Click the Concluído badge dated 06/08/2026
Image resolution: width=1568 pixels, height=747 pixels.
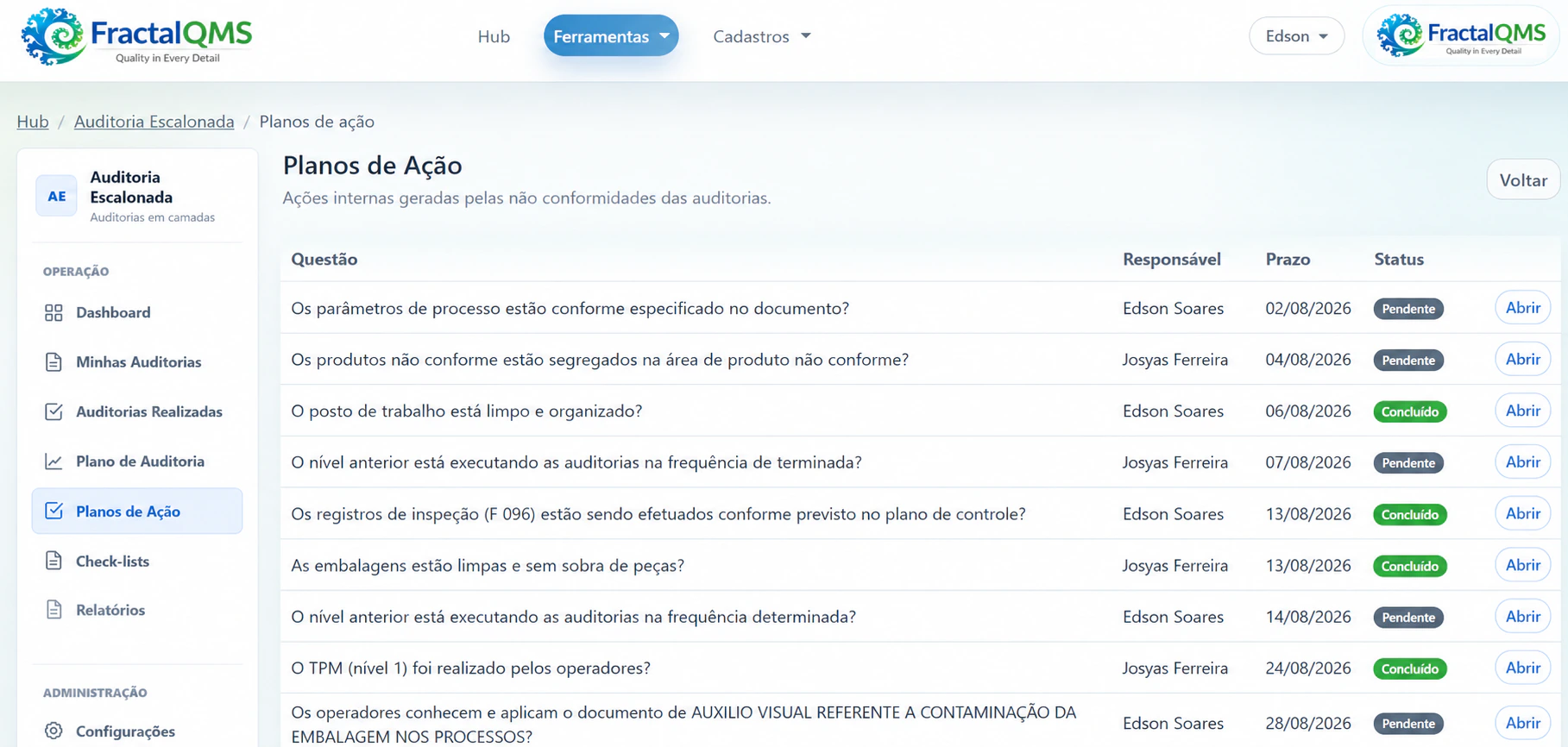[1410, 411]
